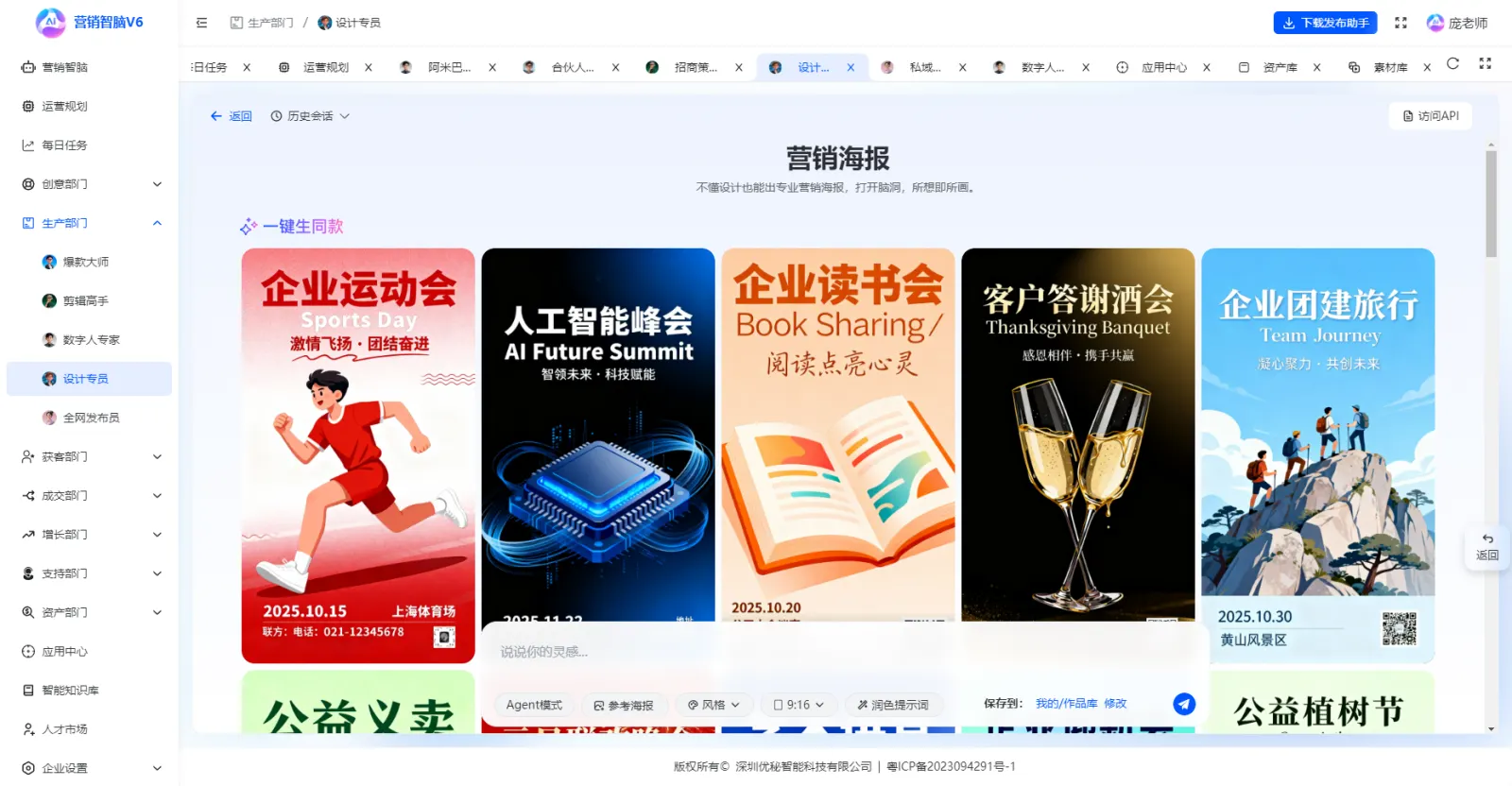This screenshot has width=1512, height=786.
Task: Open 智能知识库 in the sidebar
Action: coord(90,691)
